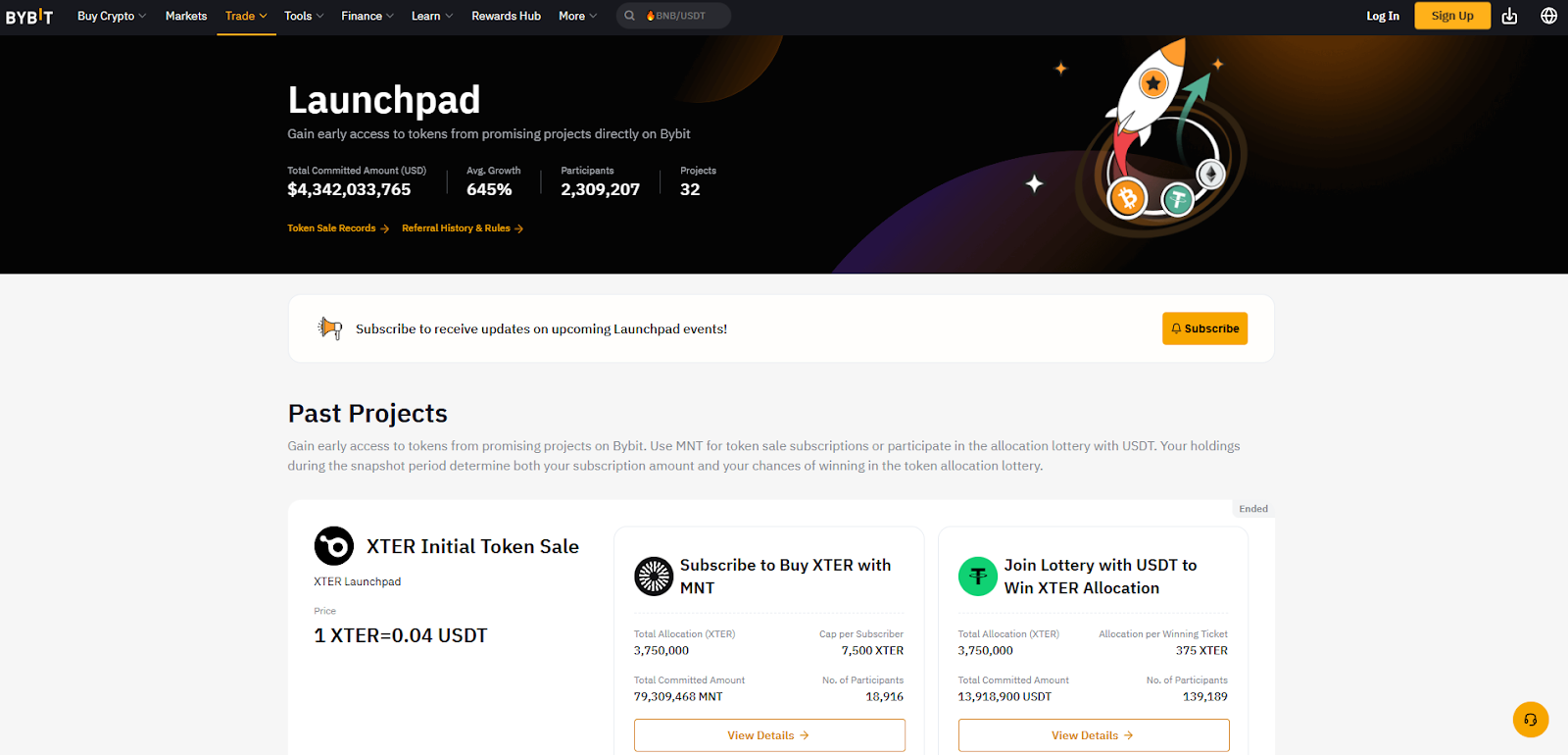Image resolution: width=1568 pixels, height=755 pixels.
Task: Open the language globe icon
Action: pyautogui.click(x=1548, y=16)
